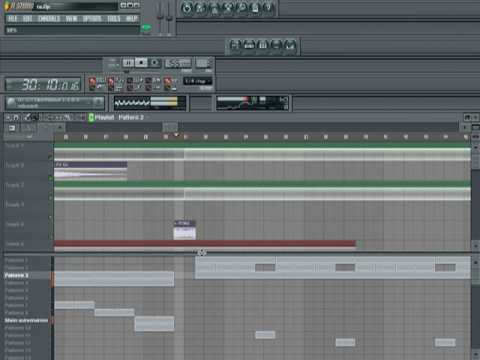
Task: Click the green Playlist window icon
Action: tap(91, 117)
